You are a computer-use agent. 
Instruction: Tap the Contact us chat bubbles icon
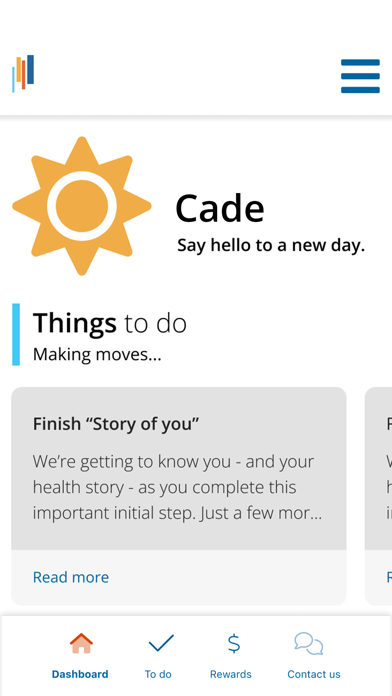(309, 644)
